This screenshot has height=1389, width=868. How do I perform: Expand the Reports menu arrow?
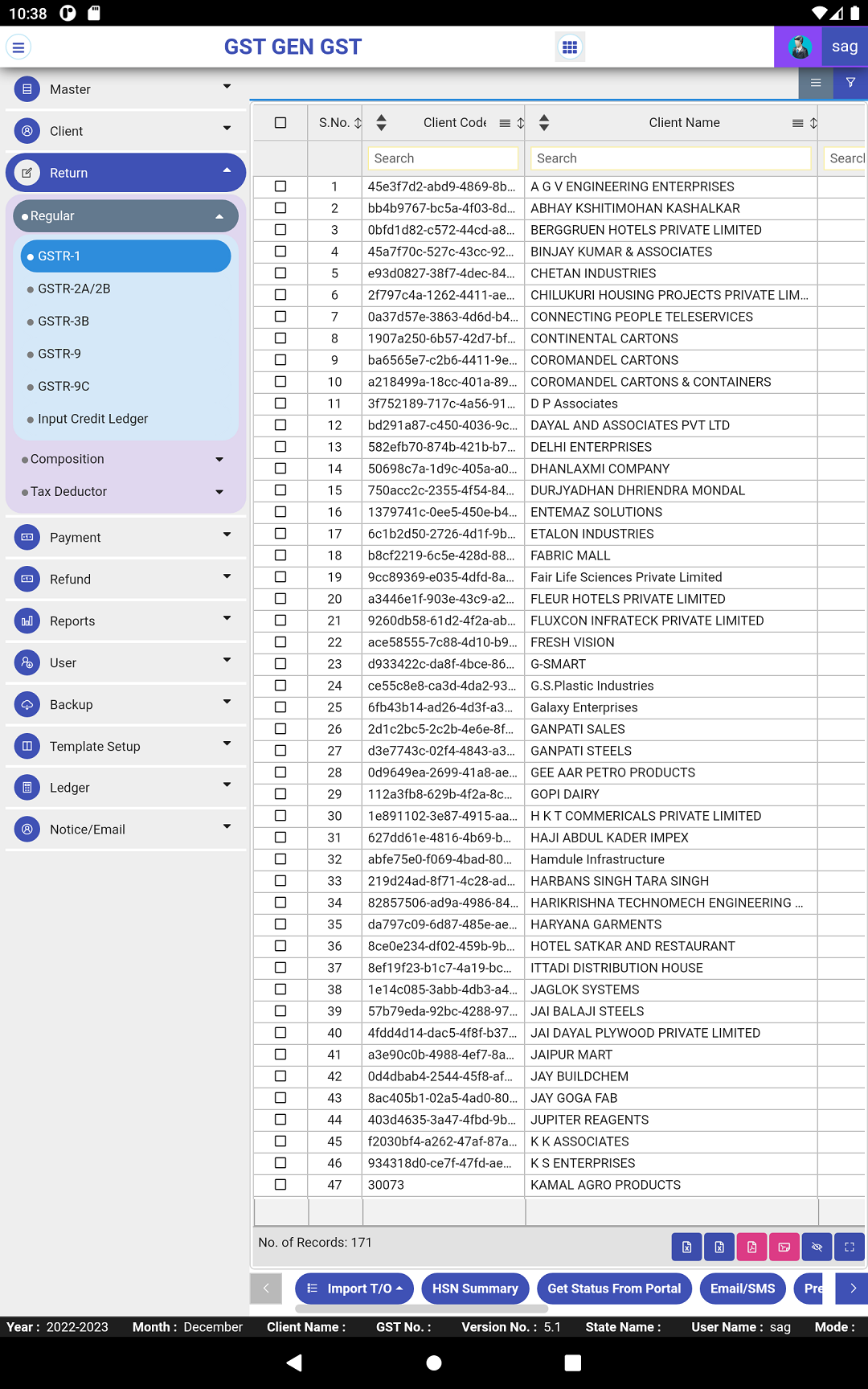(227, 617)
